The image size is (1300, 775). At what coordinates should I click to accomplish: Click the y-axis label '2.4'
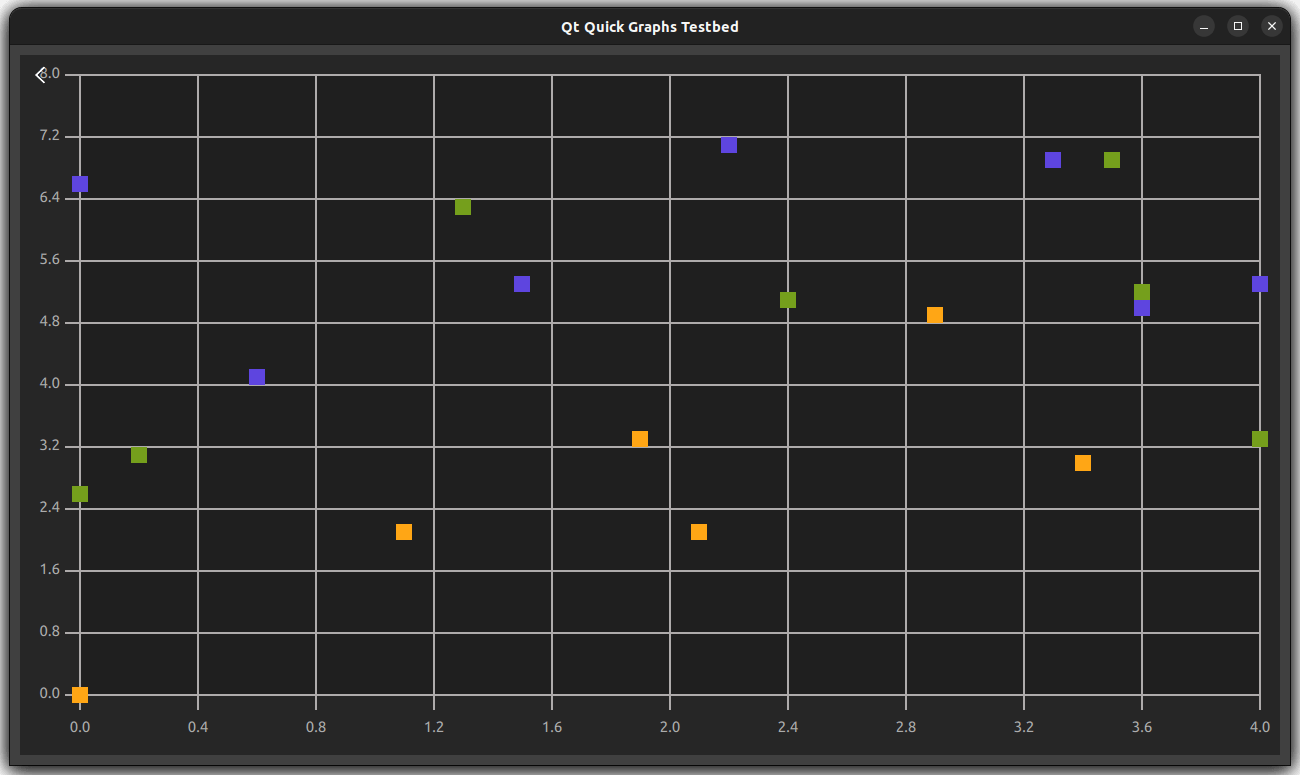click(50, 508)
